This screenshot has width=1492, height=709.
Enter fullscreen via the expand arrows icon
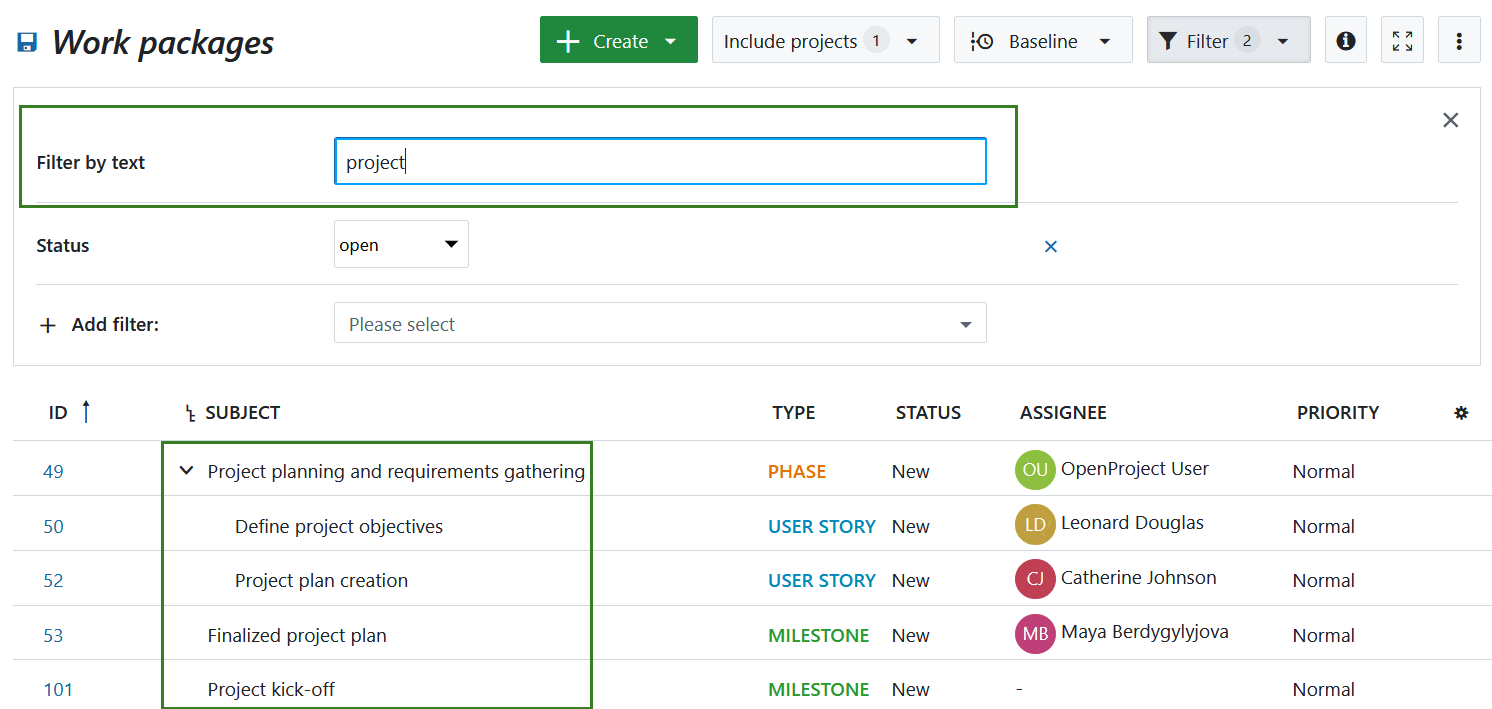pyautogui.click(x=1402, y=40)
